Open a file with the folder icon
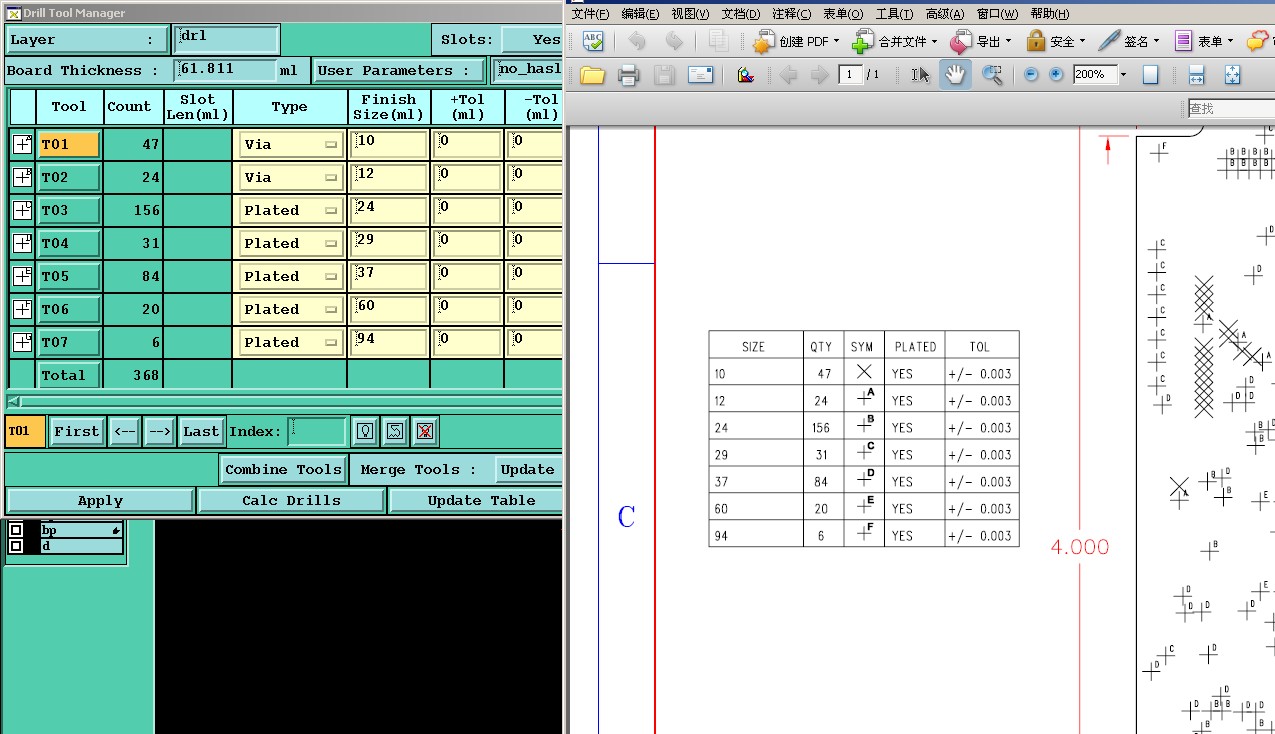The height and width of the screenshot is (734, 1275). click(x=592, y=75)
